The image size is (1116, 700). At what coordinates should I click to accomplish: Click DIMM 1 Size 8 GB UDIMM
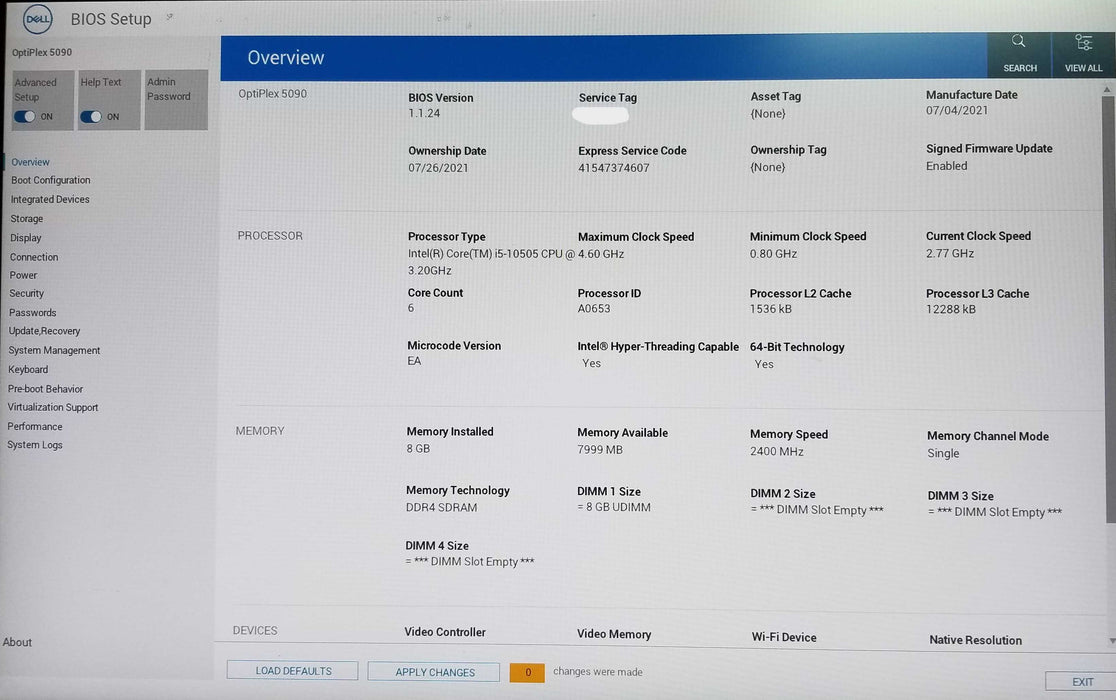click(614, 507)
